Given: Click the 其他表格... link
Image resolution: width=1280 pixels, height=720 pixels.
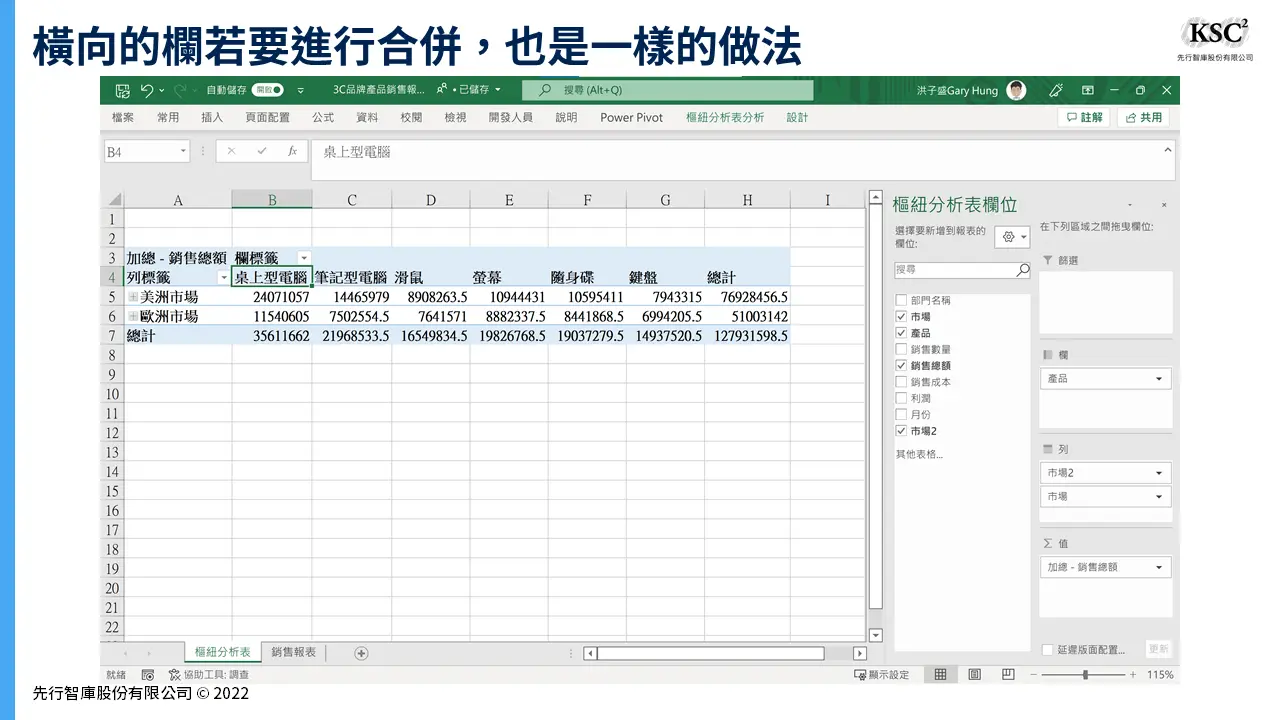Looking at the screenshot, I should 919,454.
